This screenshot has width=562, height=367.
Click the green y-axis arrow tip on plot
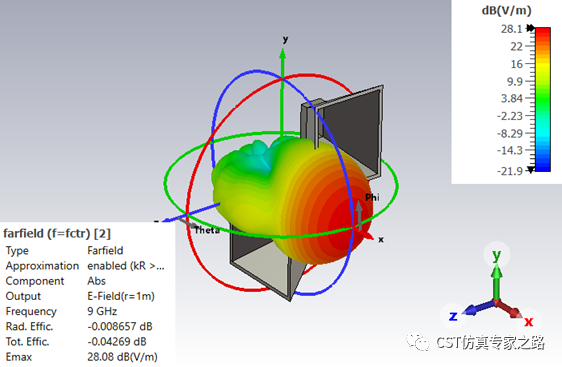(x=282, y=54)
